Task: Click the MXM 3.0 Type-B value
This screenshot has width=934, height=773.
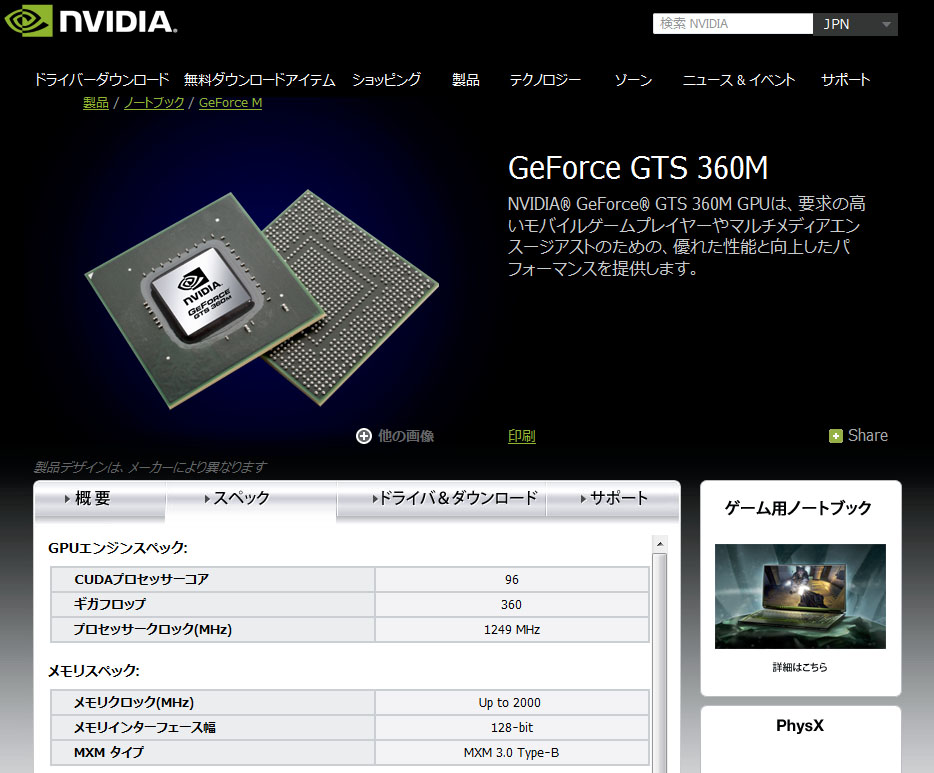Action: pos(512,753)
